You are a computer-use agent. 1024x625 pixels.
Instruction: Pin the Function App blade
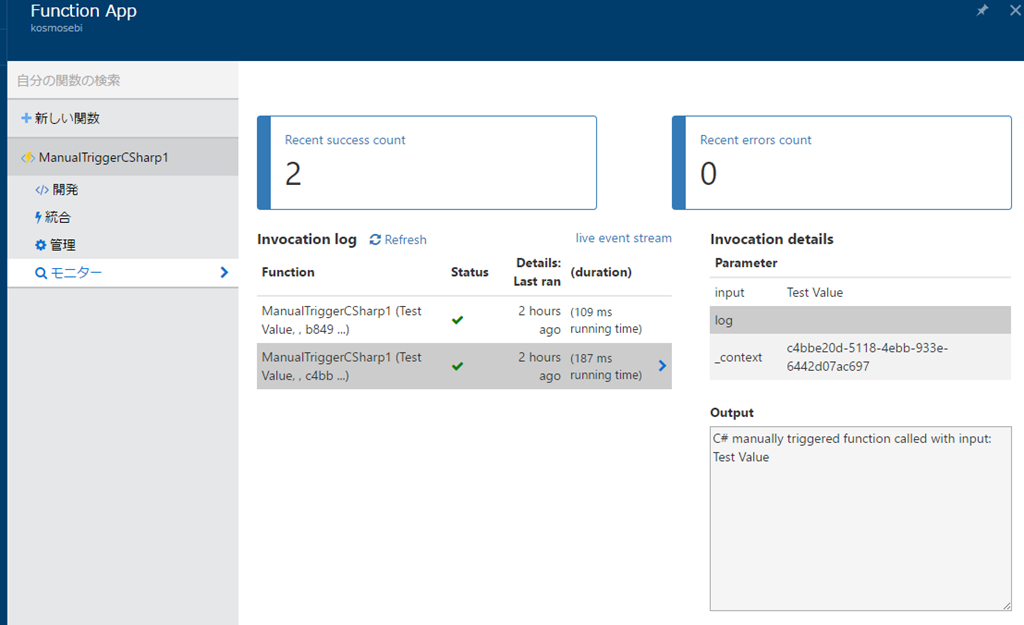982,10
